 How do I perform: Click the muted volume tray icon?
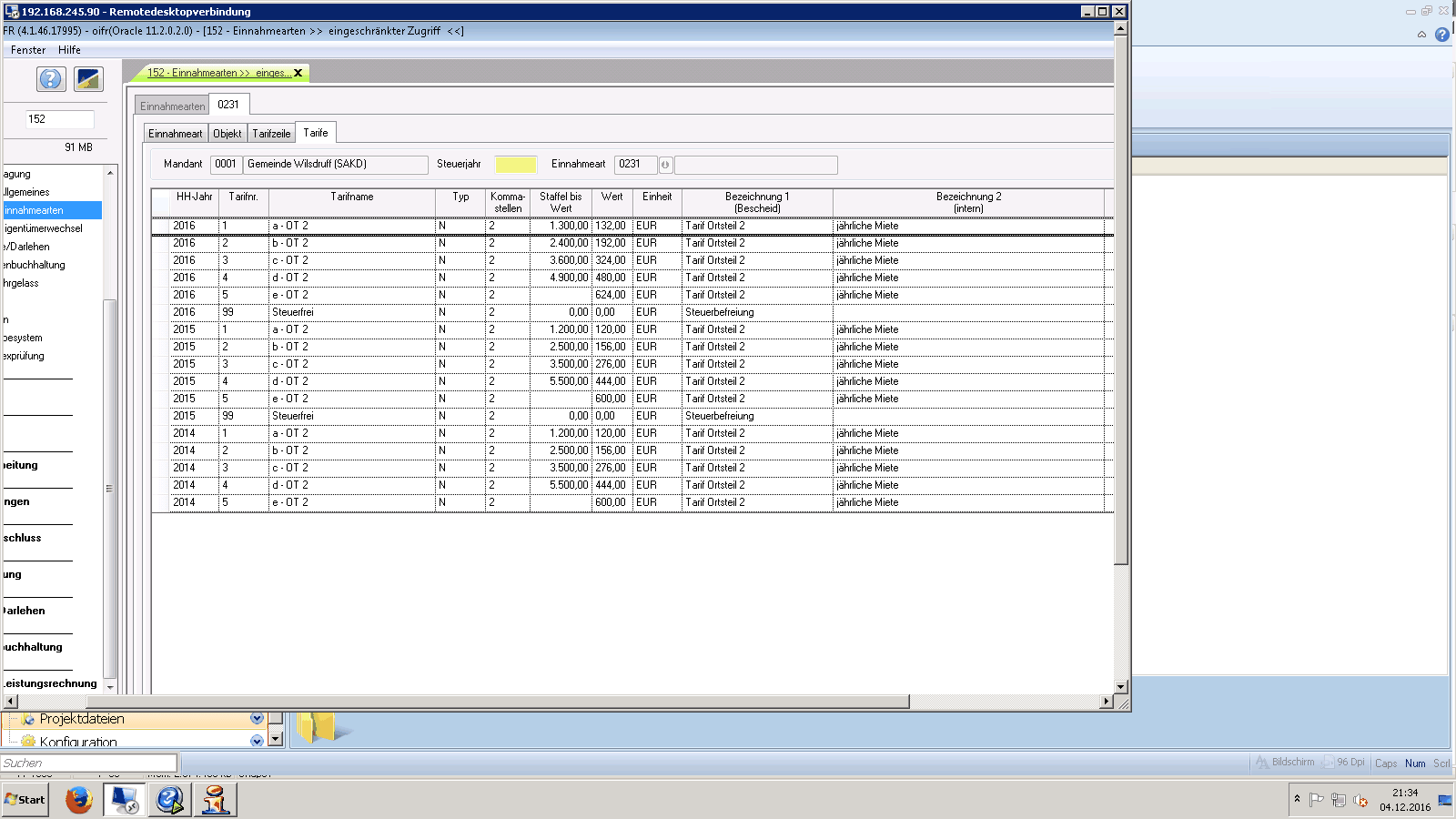(x=1360, y=800)
